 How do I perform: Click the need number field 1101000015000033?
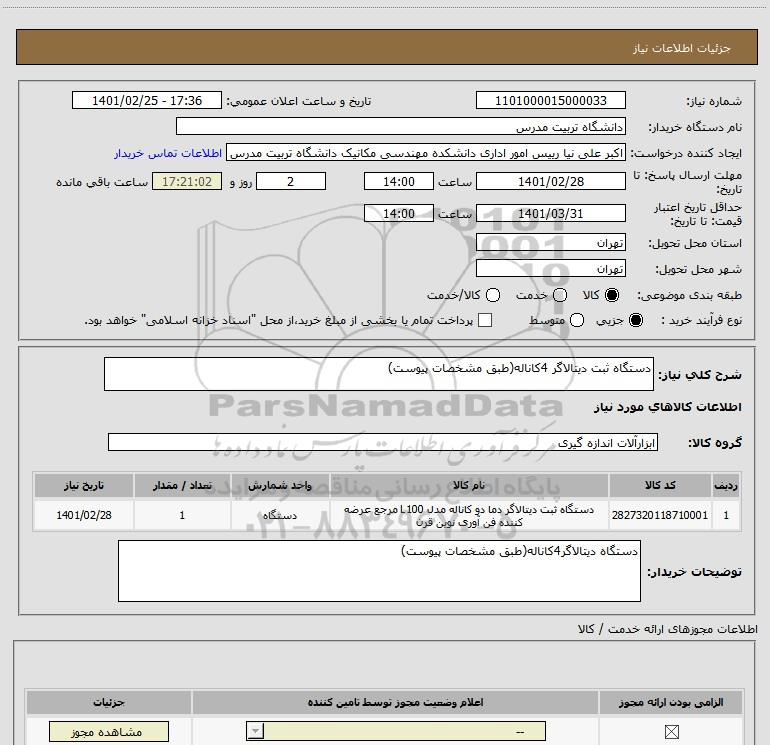[550, 100]
